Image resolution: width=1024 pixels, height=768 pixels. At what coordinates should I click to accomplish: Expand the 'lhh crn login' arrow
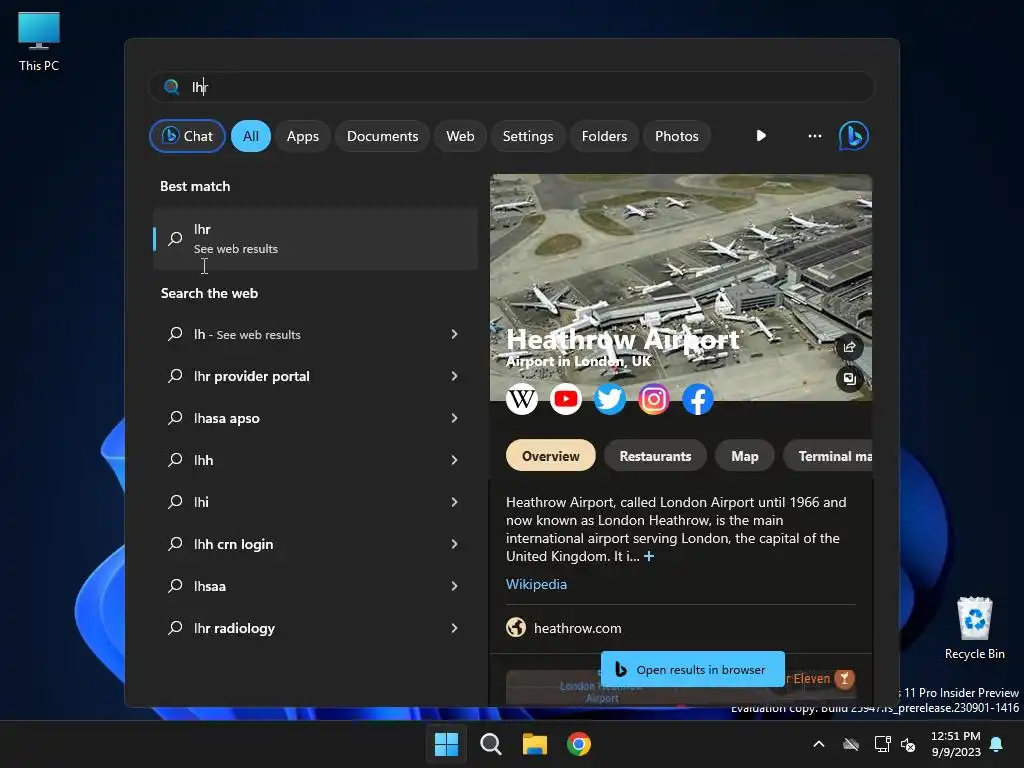coord(455,544)
